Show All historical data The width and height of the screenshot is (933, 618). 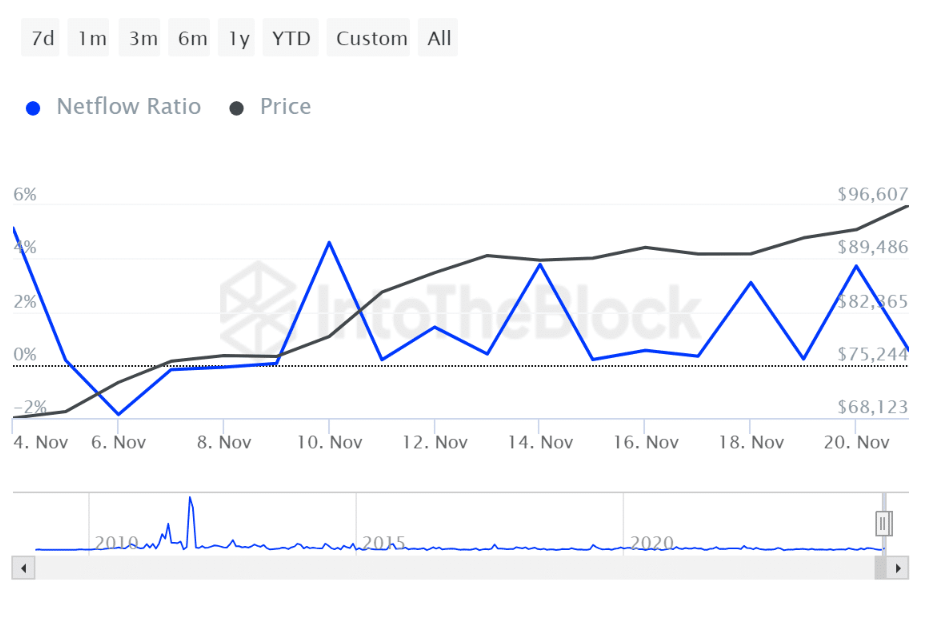pyautogui.click(x=439, y=39)
